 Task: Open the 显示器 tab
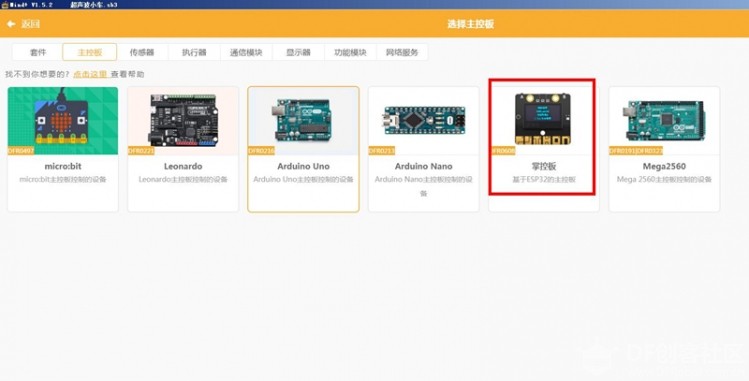pyautogui.click(x=298, y=52)
